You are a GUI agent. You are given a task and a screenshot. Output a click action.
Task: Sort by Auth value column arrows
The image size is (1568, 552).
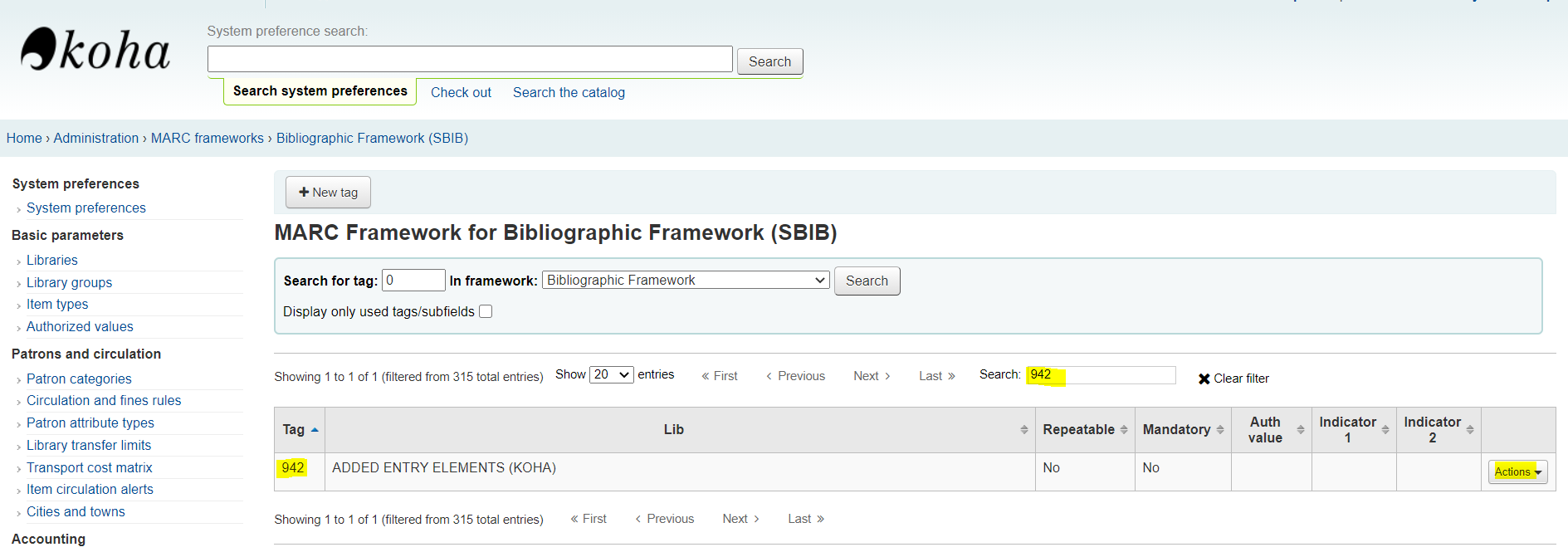coord(1301,430)
